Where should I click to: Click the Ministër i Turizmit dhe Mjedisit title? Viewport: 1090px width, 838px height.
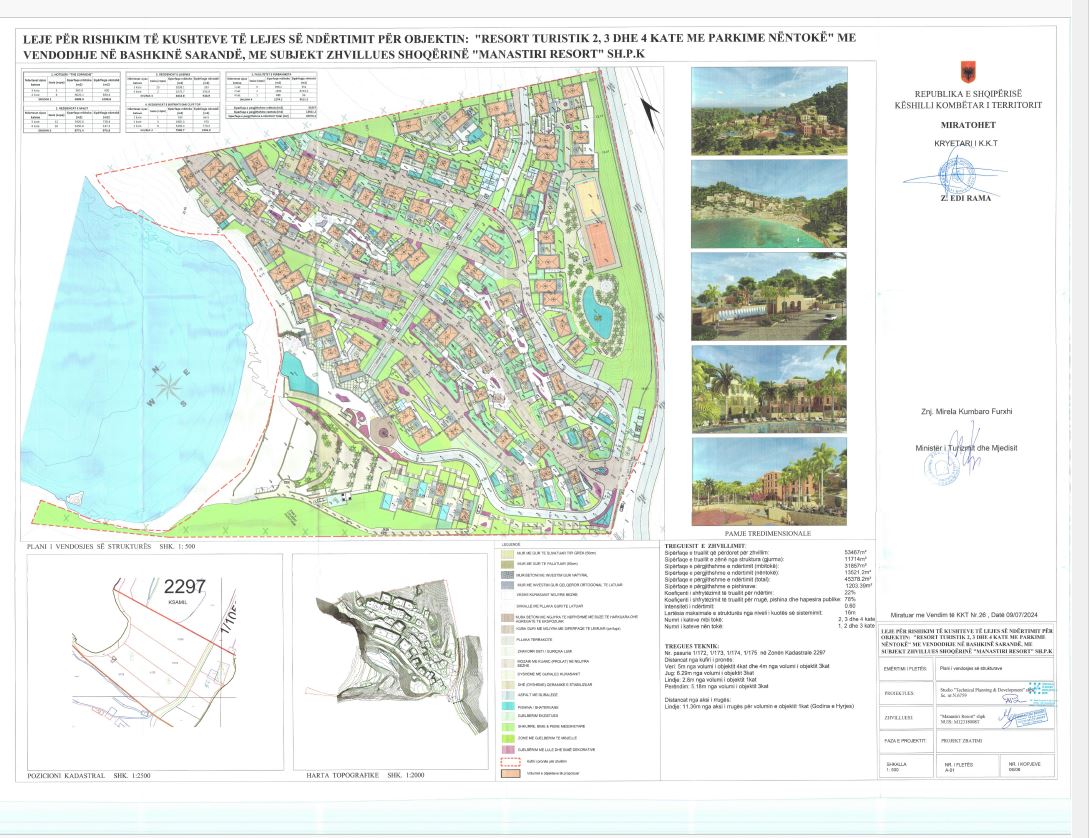click(966, 448)
